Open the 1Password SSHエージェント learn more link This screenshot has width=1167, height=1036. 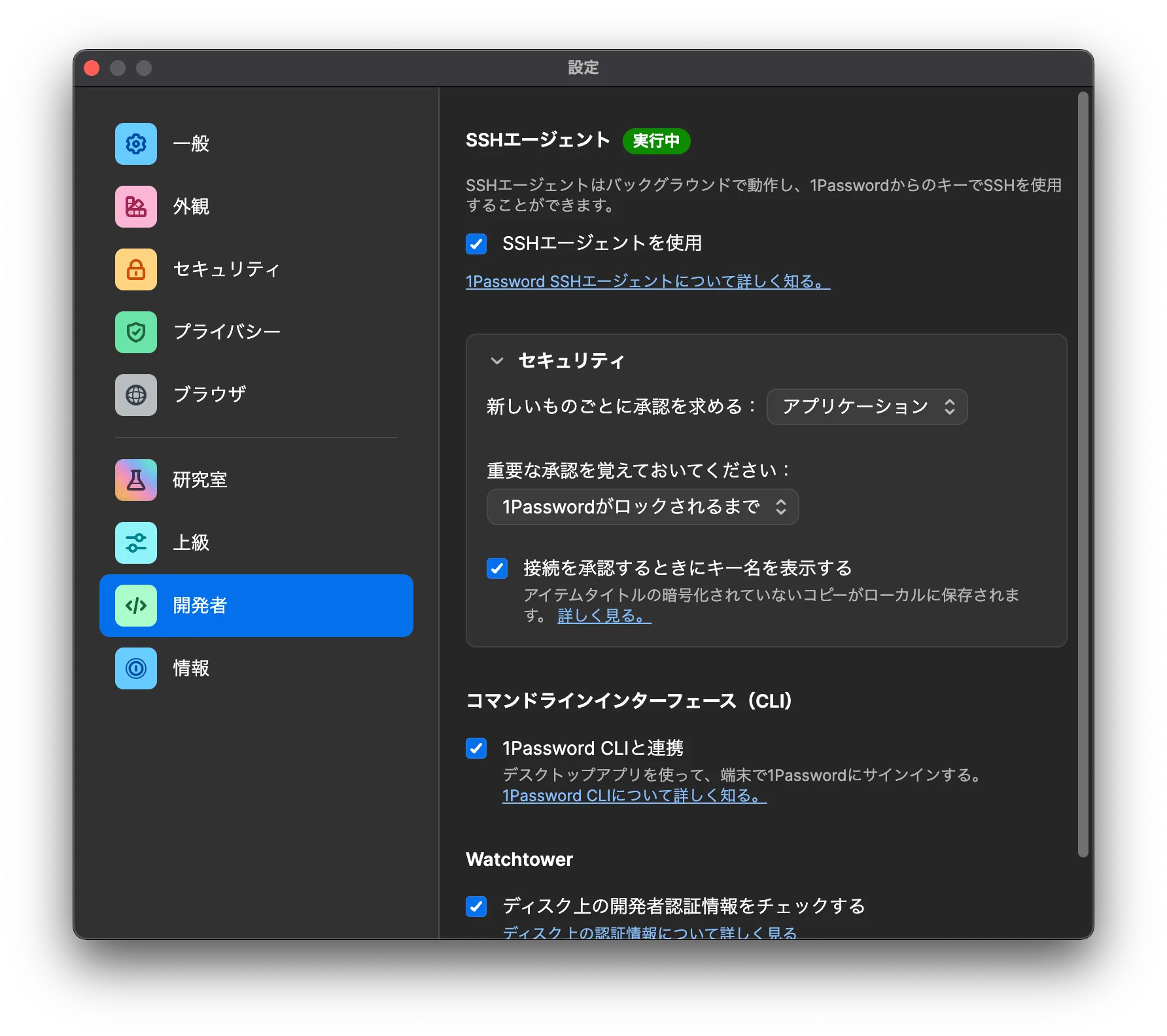click(x=648, y=282)
